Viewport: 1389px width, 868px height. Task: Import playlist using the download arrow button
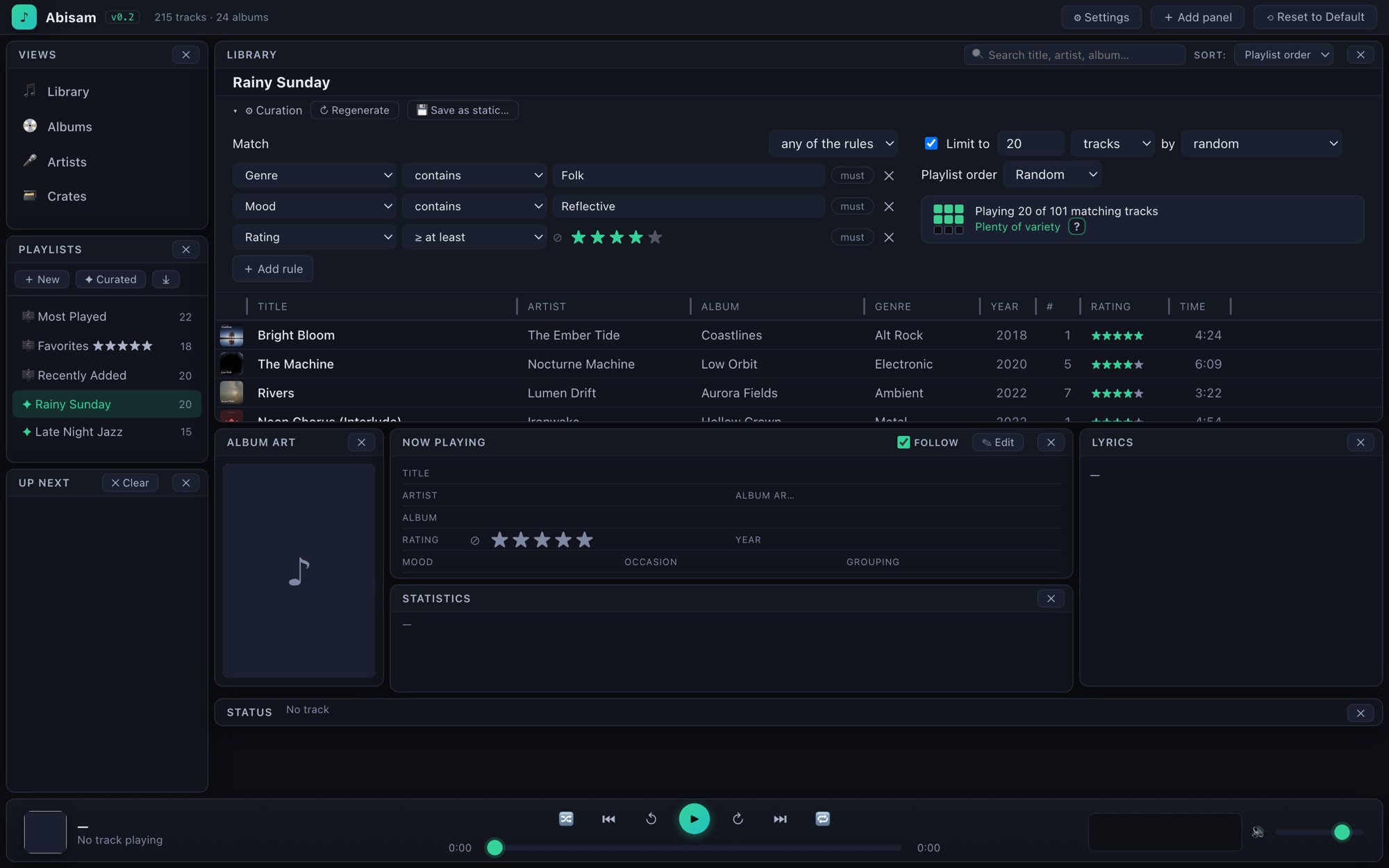166,279
